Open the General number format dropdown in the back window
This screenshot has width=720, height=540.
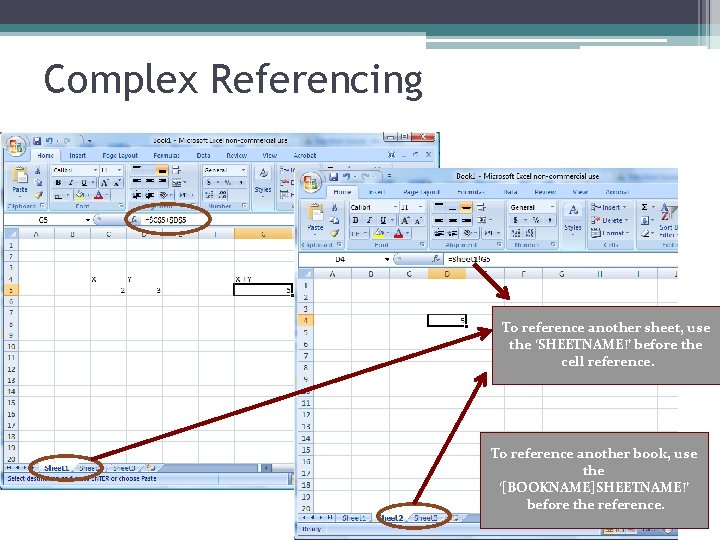tap(243, 170)
